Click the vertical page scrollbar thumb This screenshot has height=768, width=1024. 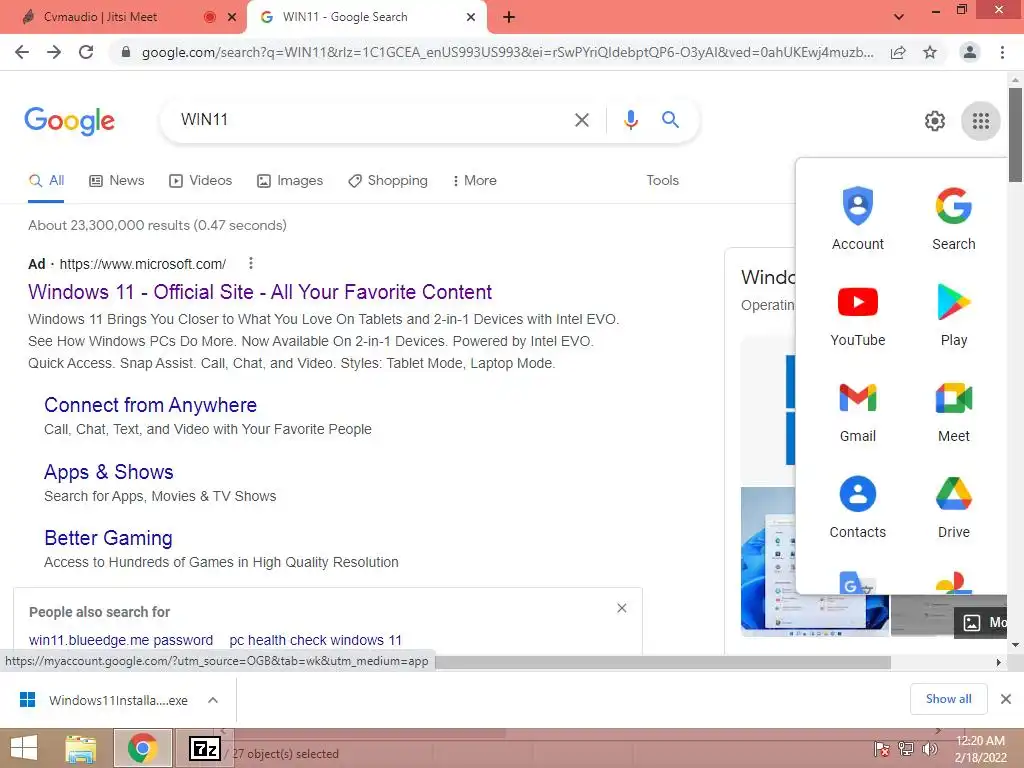pyautogui.click(x=1015, y=135)
